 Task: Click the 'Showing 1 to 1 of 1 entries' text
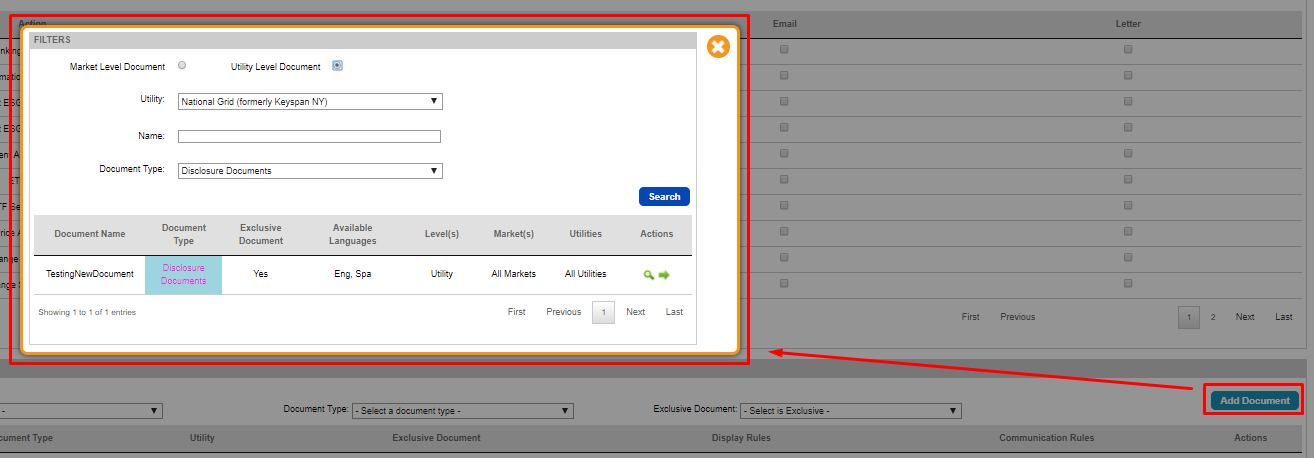(x=87, y=312)
